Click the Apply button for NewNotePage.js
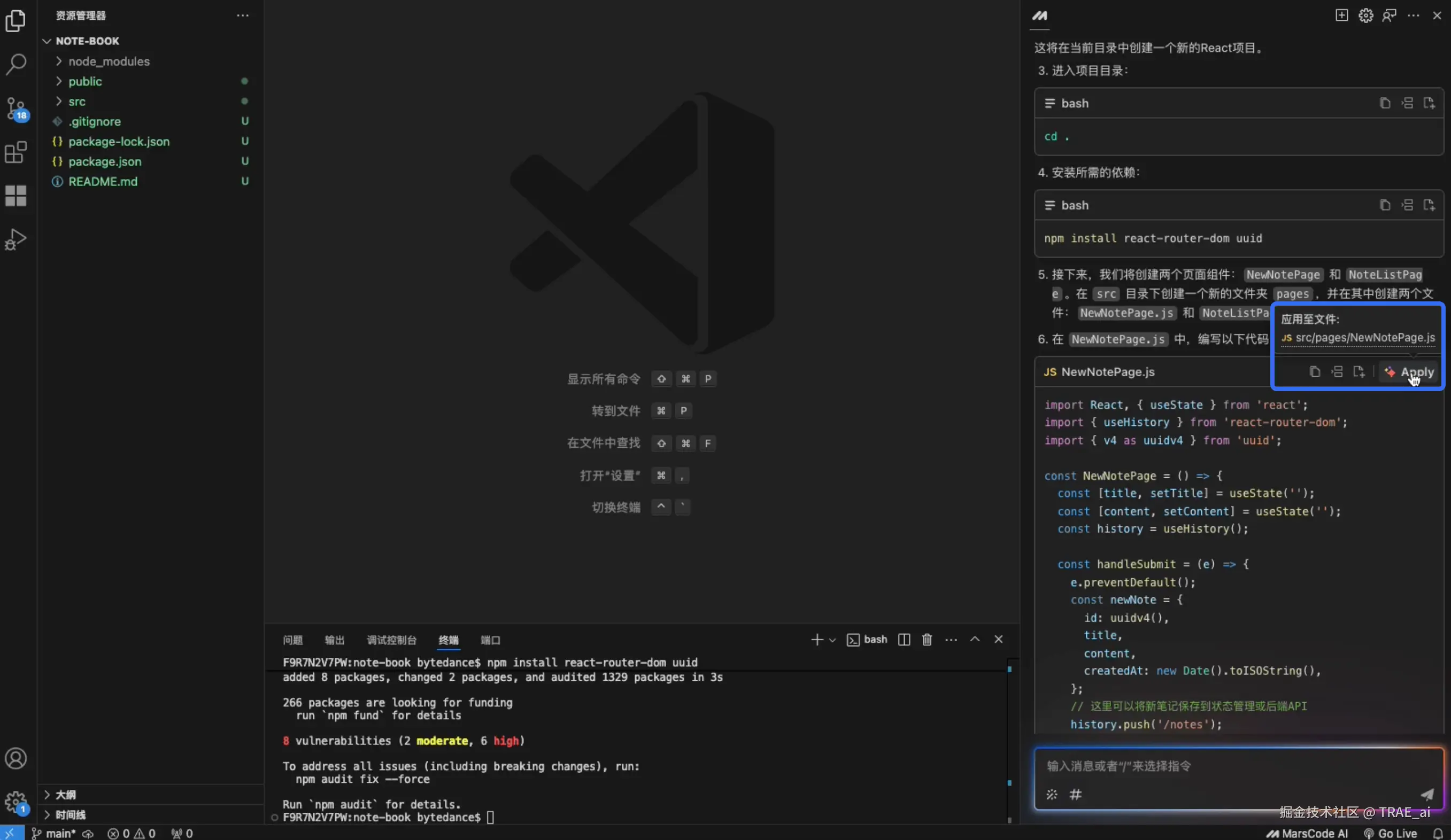This screenshot has width=1451, height=840. (1409, 372)
